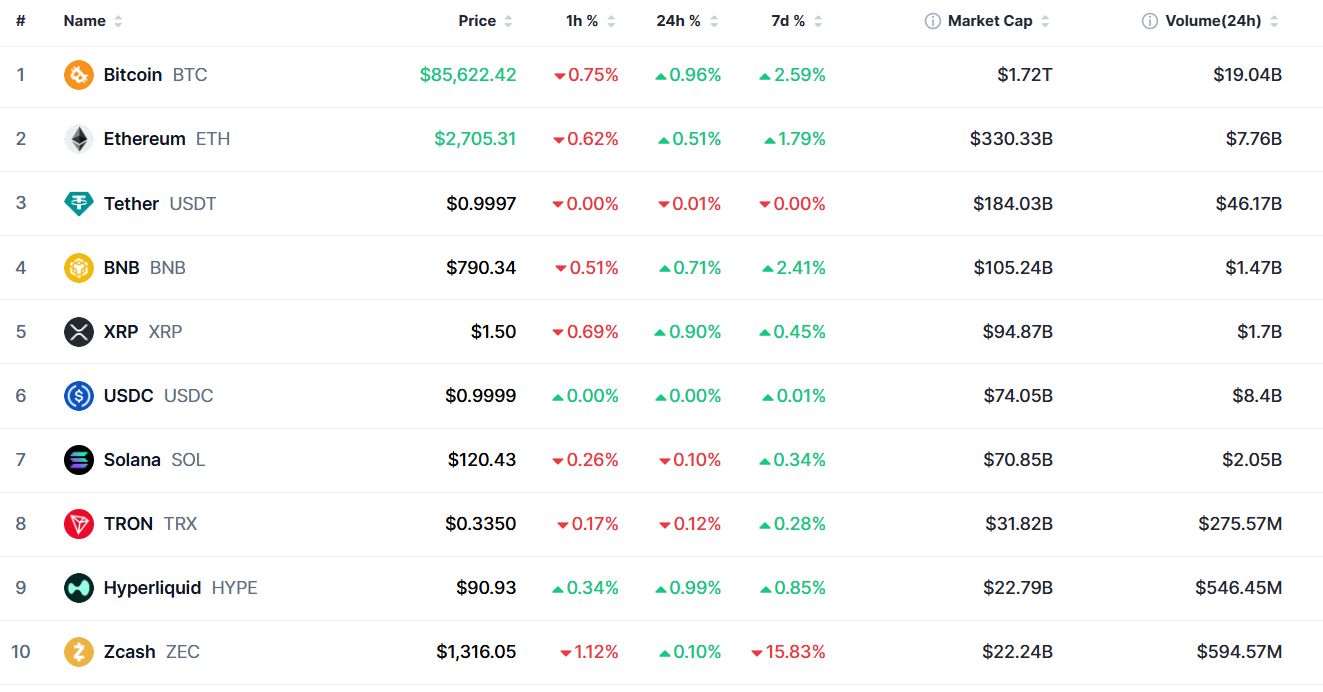Screen dimensions: 1323x692
Task: Click the XRP logo icon
Action: 79,331
